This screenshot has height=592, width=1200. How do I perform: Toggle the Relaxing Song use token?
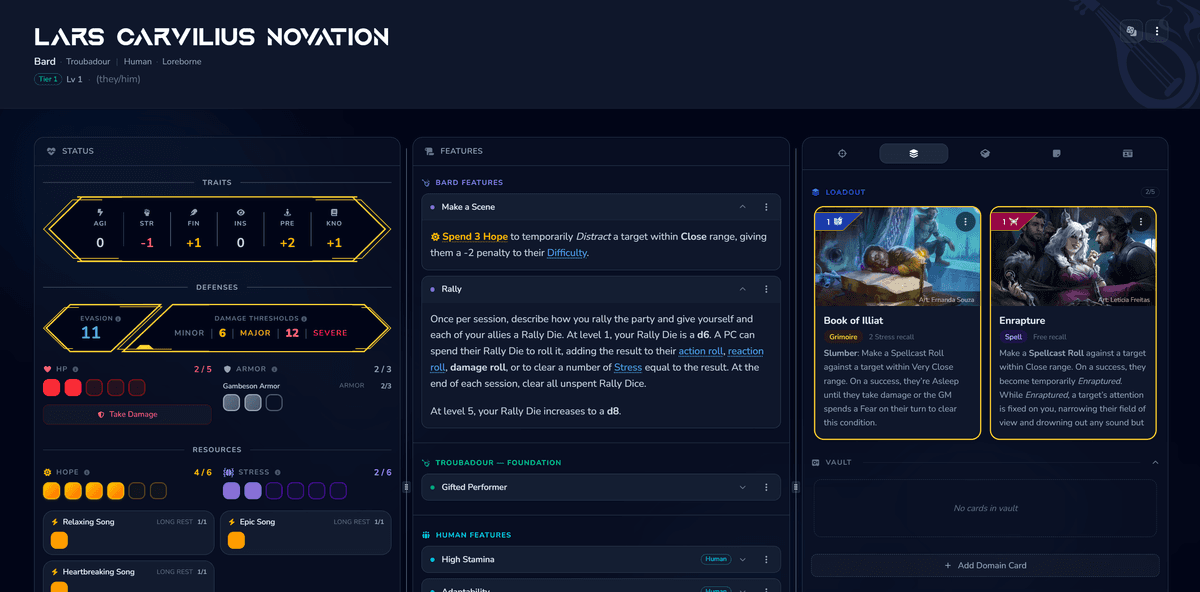(59, 540)
